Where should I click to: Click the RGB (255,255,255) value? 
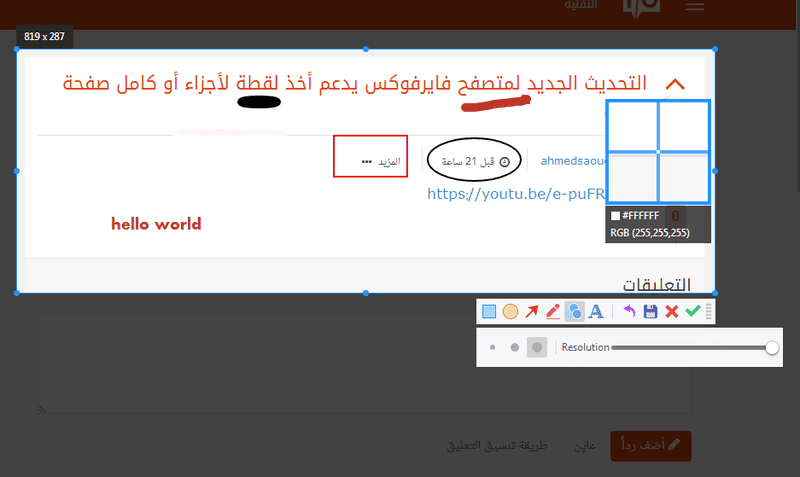[649, 233]
